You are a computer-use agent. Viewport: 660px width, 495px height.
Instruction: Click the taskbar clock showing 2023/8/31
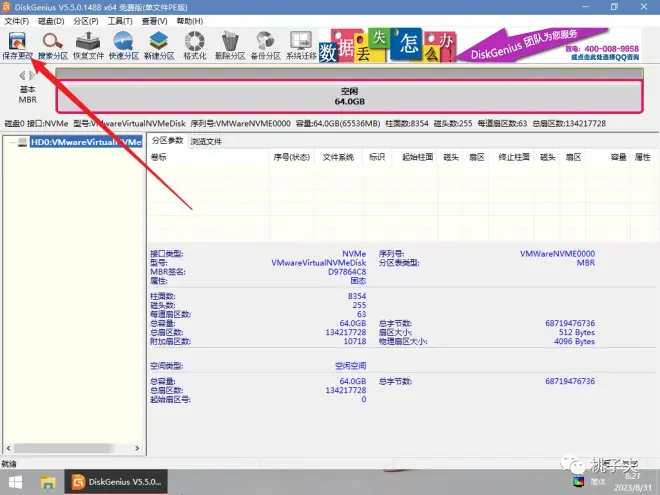(x=632, y=482)
